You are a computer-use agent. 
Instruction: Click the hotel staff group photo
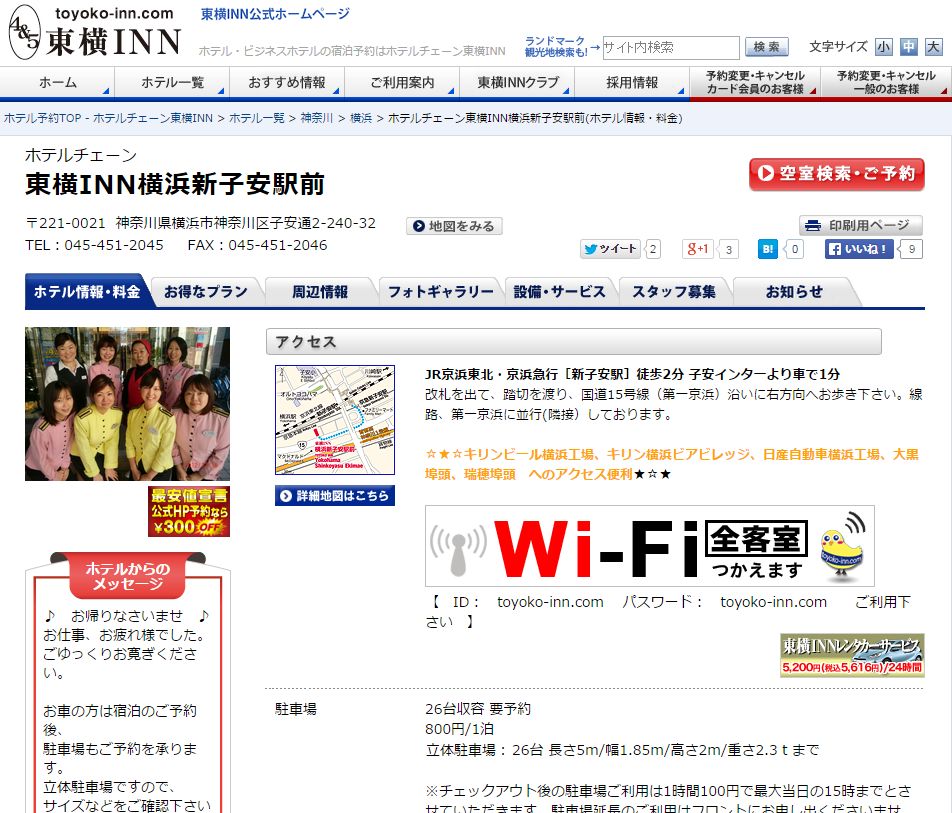[128, 404]
